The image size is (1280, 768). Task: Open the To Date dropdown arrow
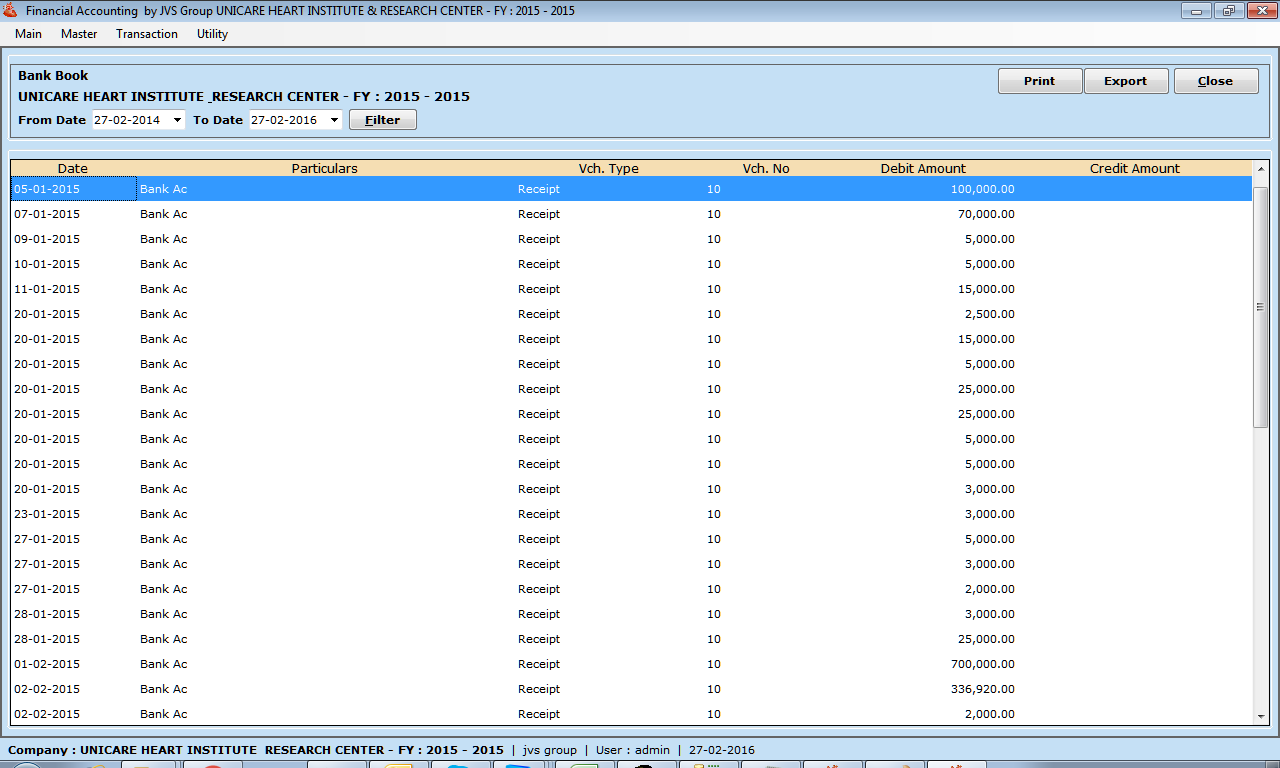[334, 120]
